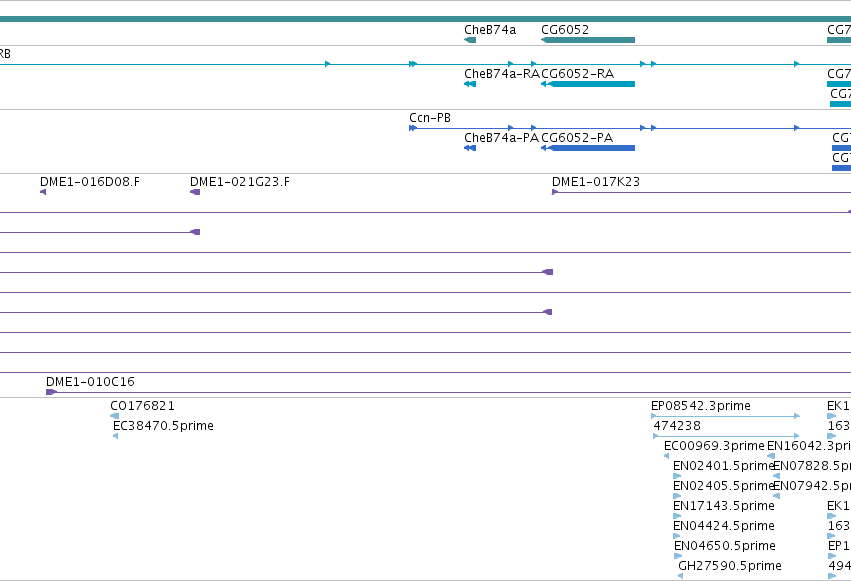Select the CO176821 EST arrow
The width and height of the screenshot is (851, 581).
[x=115, y=416]
